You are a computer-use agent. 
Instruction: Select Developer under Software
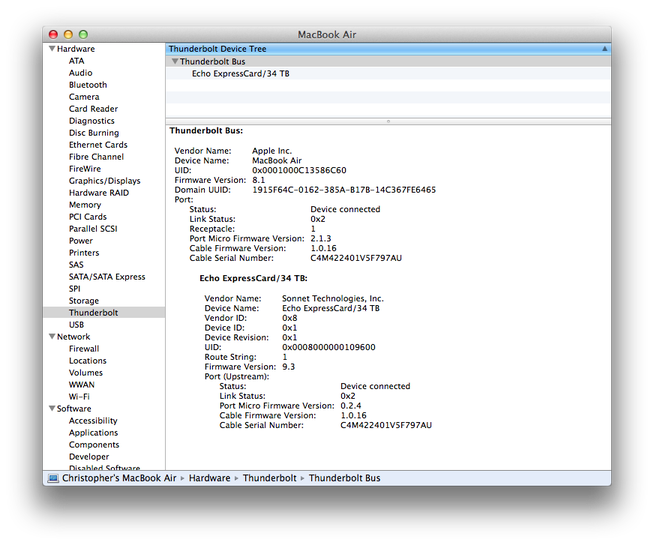click(89, 457)
